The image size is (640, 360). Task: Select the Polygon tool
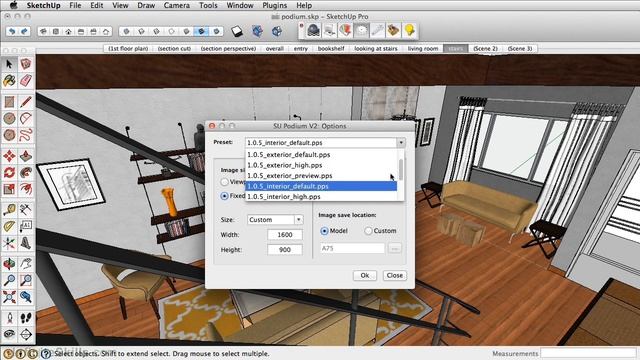pyautogui.click(x=9, y=135)
